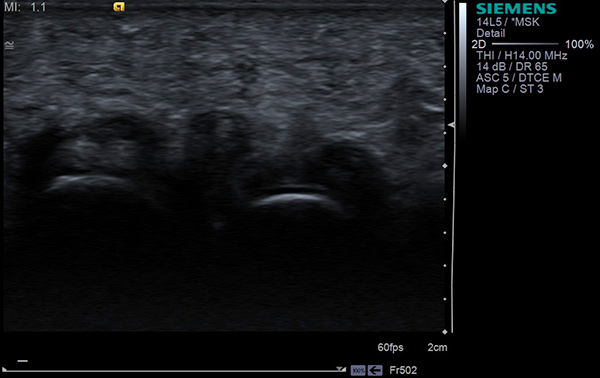Screen dimensions: 600x378
Task: Select the focal zone triangle marker
Action: [x=451, y=125]
